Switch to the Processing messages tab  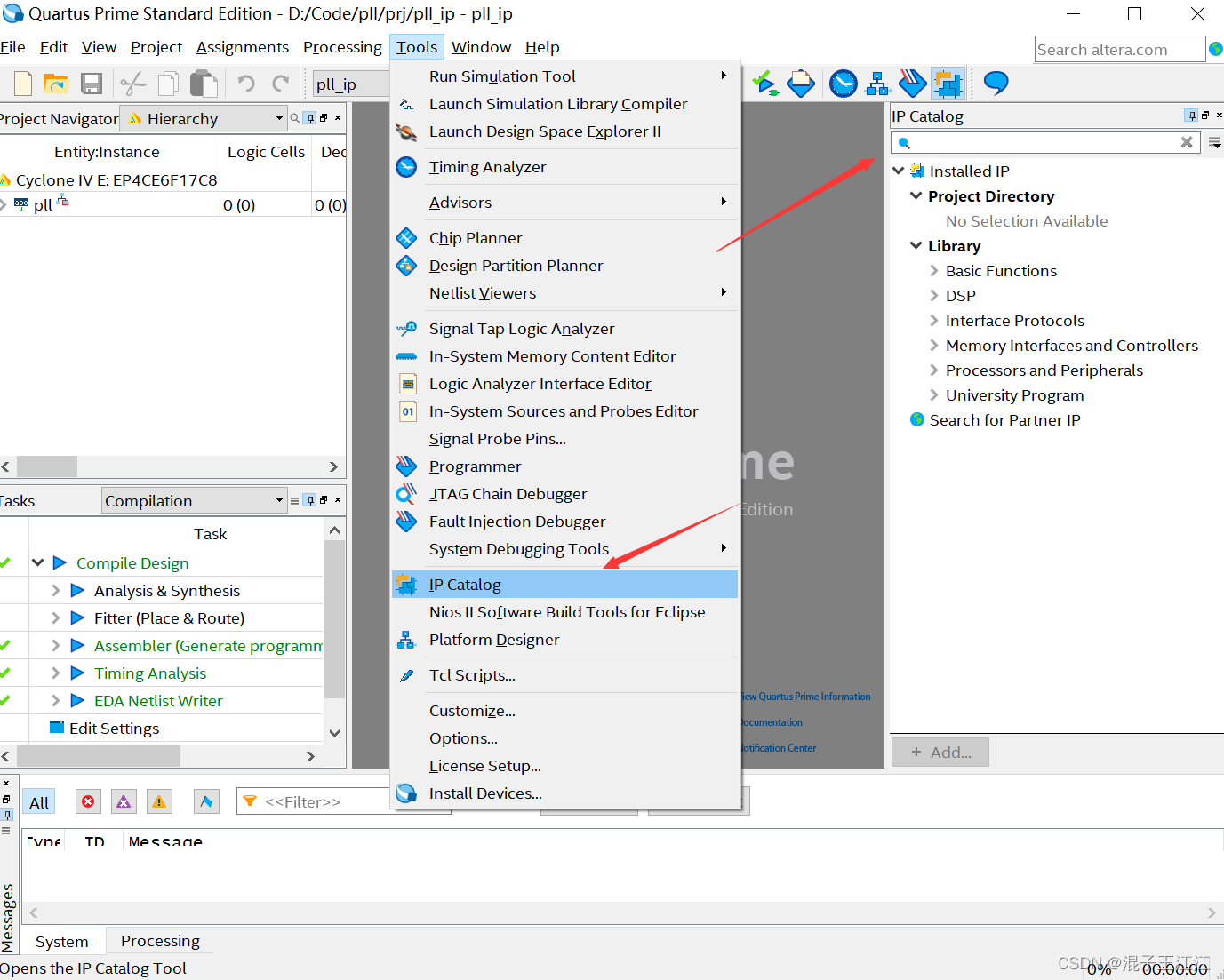pyautogui.click(x=160, y=941)
